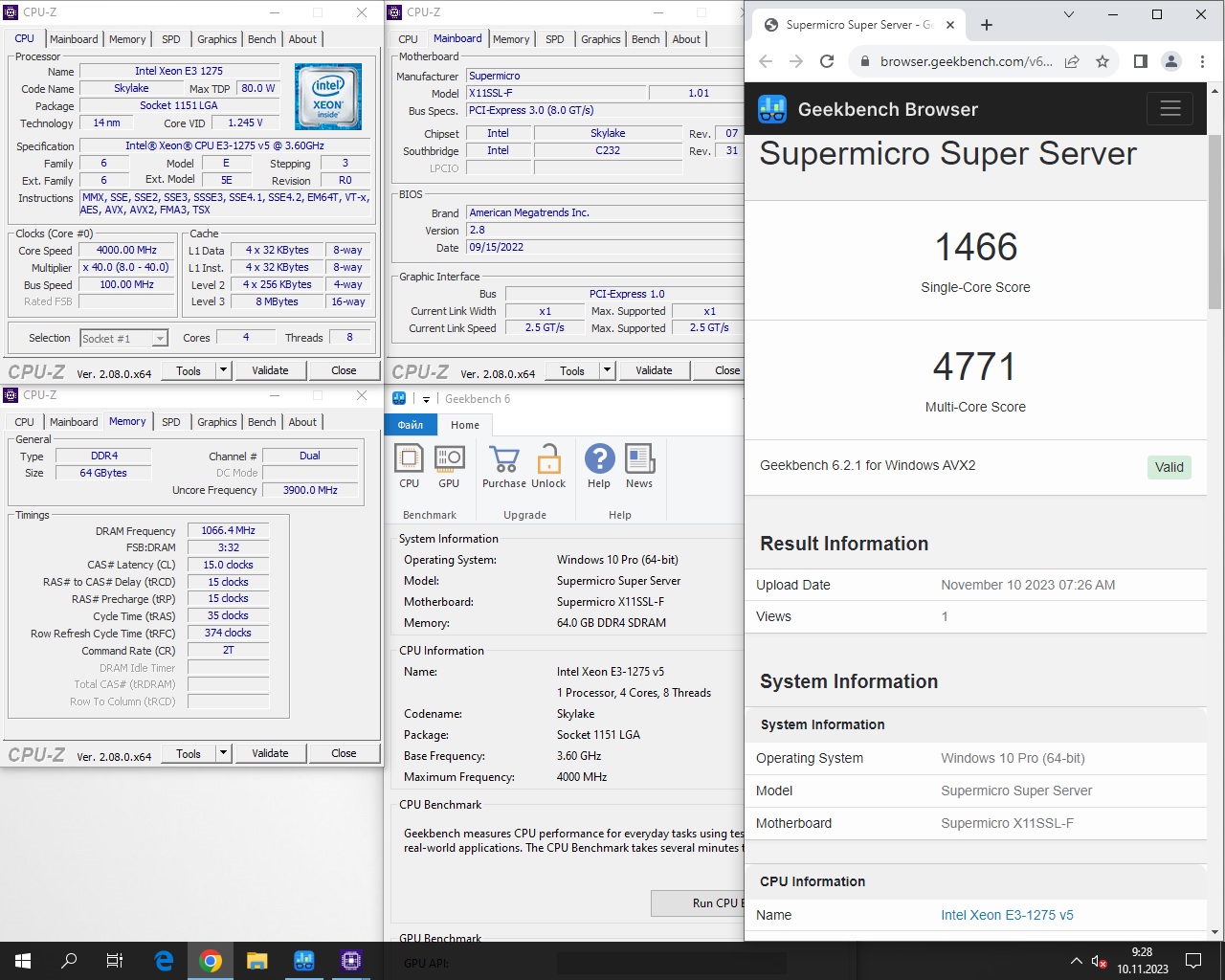Viewport: 1225px width, 980px height.
Task: Select the Home ribbon tab in Geekbench
Action: pos(465,425)
